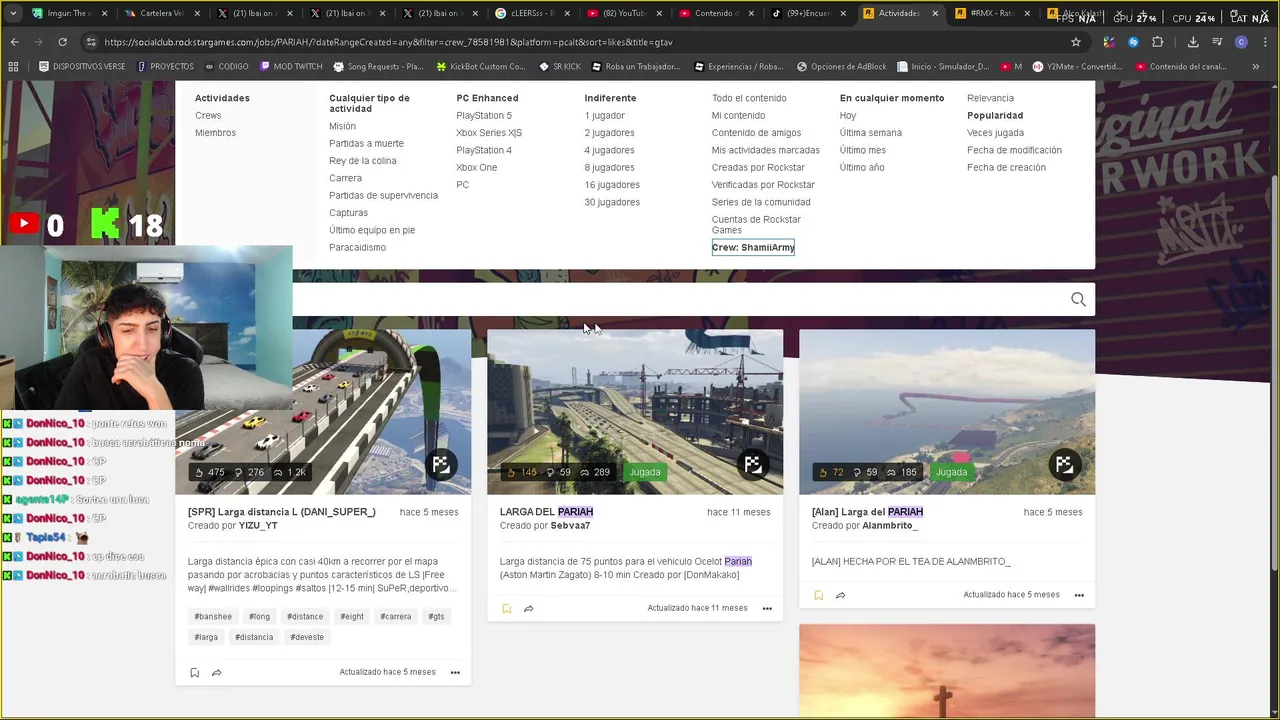Screen dimensions: 1280x720
Task: Expand the bookmarks bar overflow chevron
Action: tap(1255, 67)
